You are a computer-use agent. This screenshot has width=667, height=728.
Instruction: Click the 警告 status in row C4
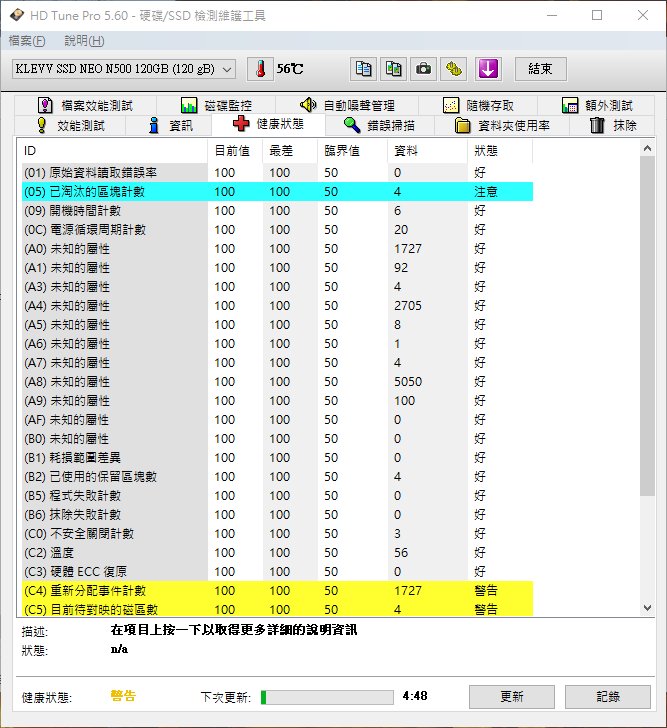486,591
